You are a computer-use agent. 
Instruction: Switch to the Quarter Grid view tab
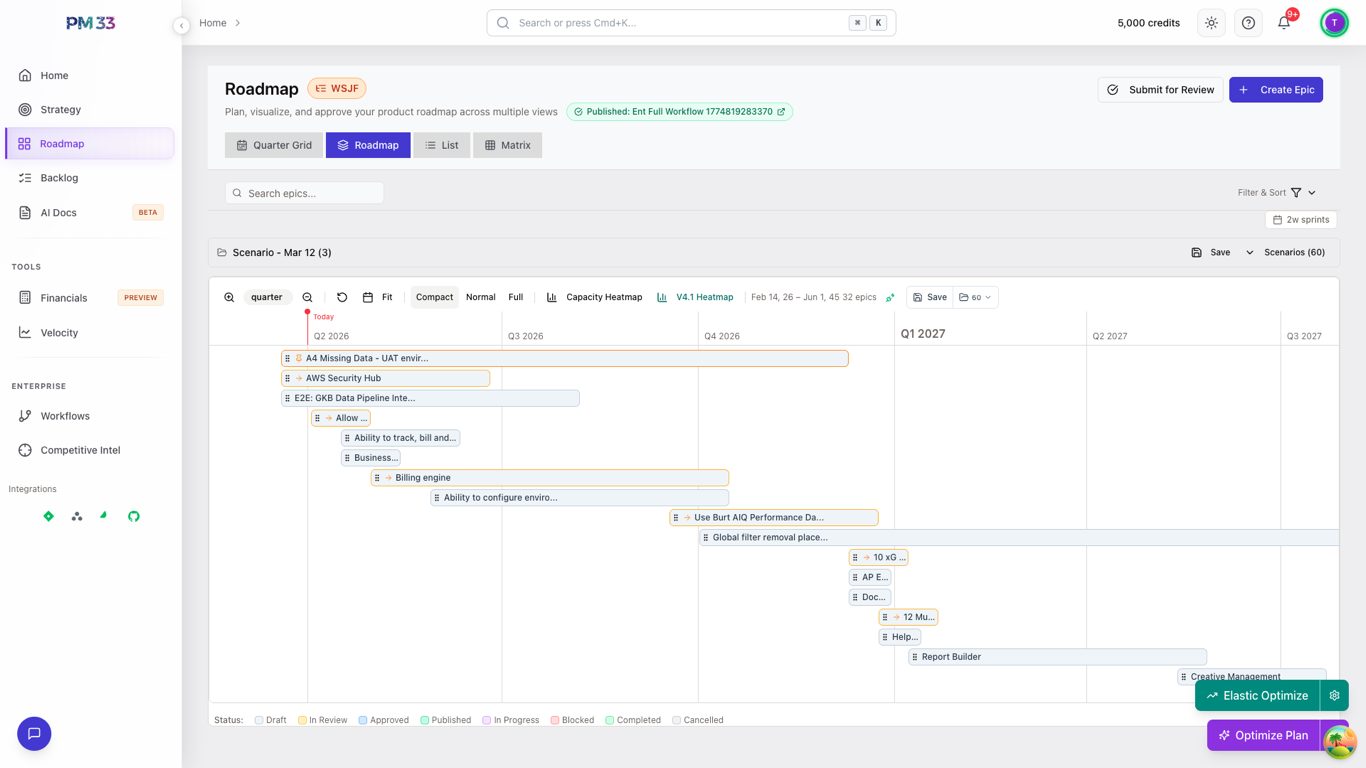point(273,144)
